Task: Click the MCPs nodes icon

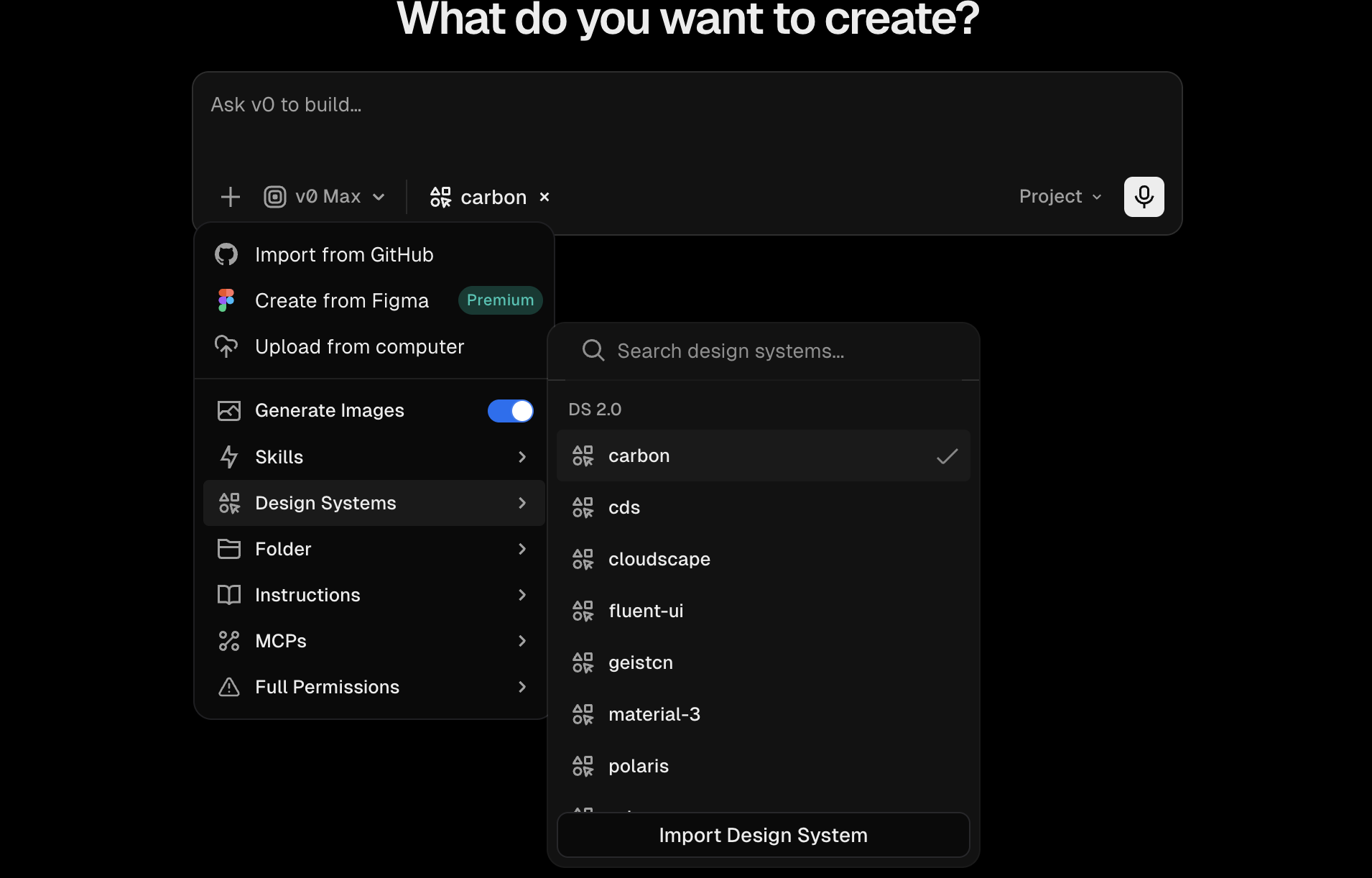Action: (x=229, y=641)
